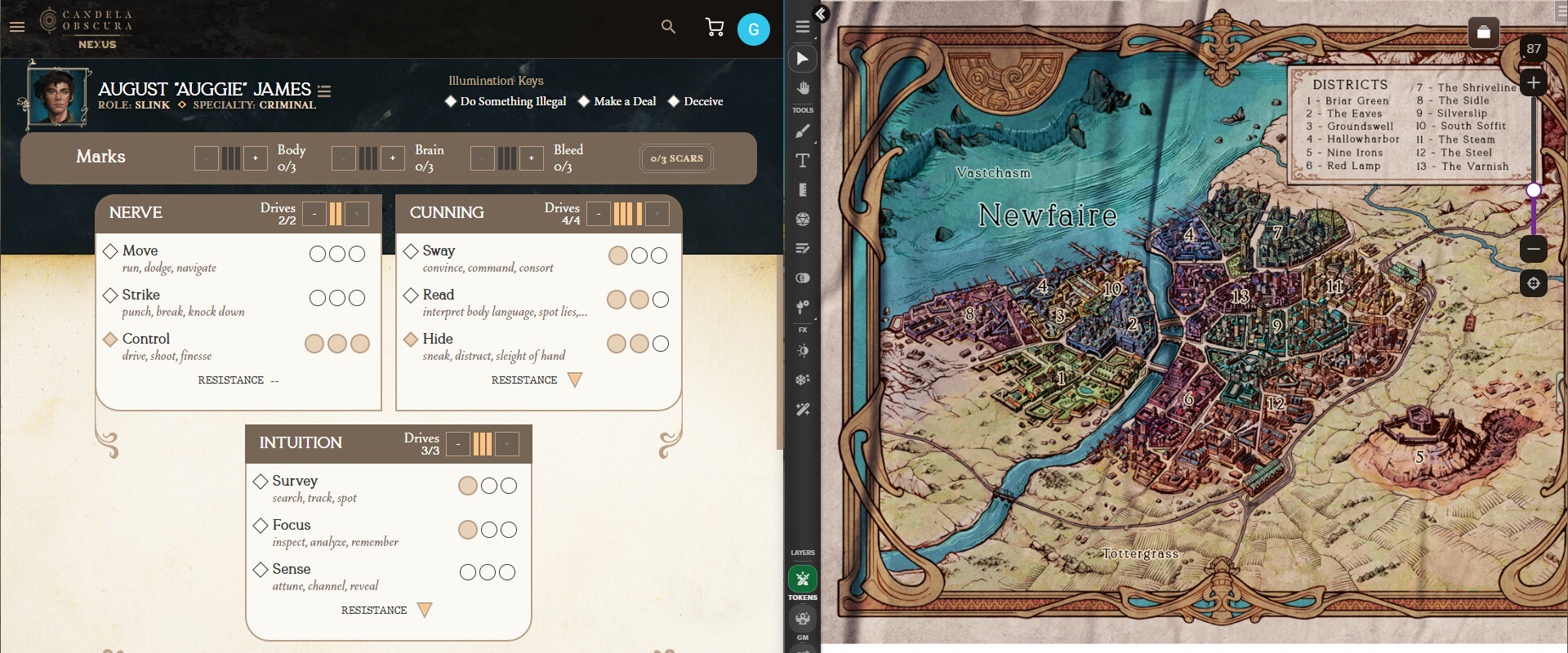Select the darkness reveal tool
Image resolution: width=1568 pixels, height=653 pixels.
pos(803,278)
